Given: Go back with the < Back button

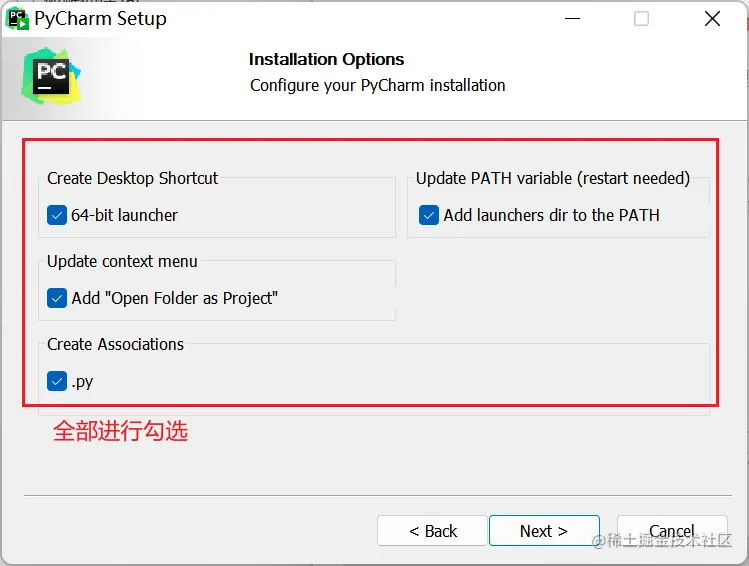Looking at the screenshot, I should click(x=432, y=531).
